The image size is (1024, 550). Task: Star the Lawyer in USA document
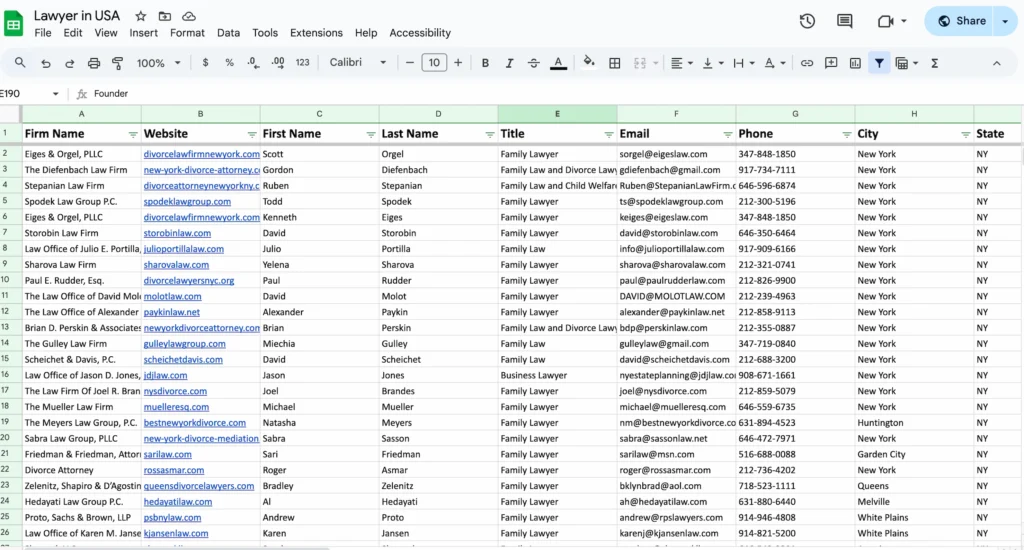point(140,16)
